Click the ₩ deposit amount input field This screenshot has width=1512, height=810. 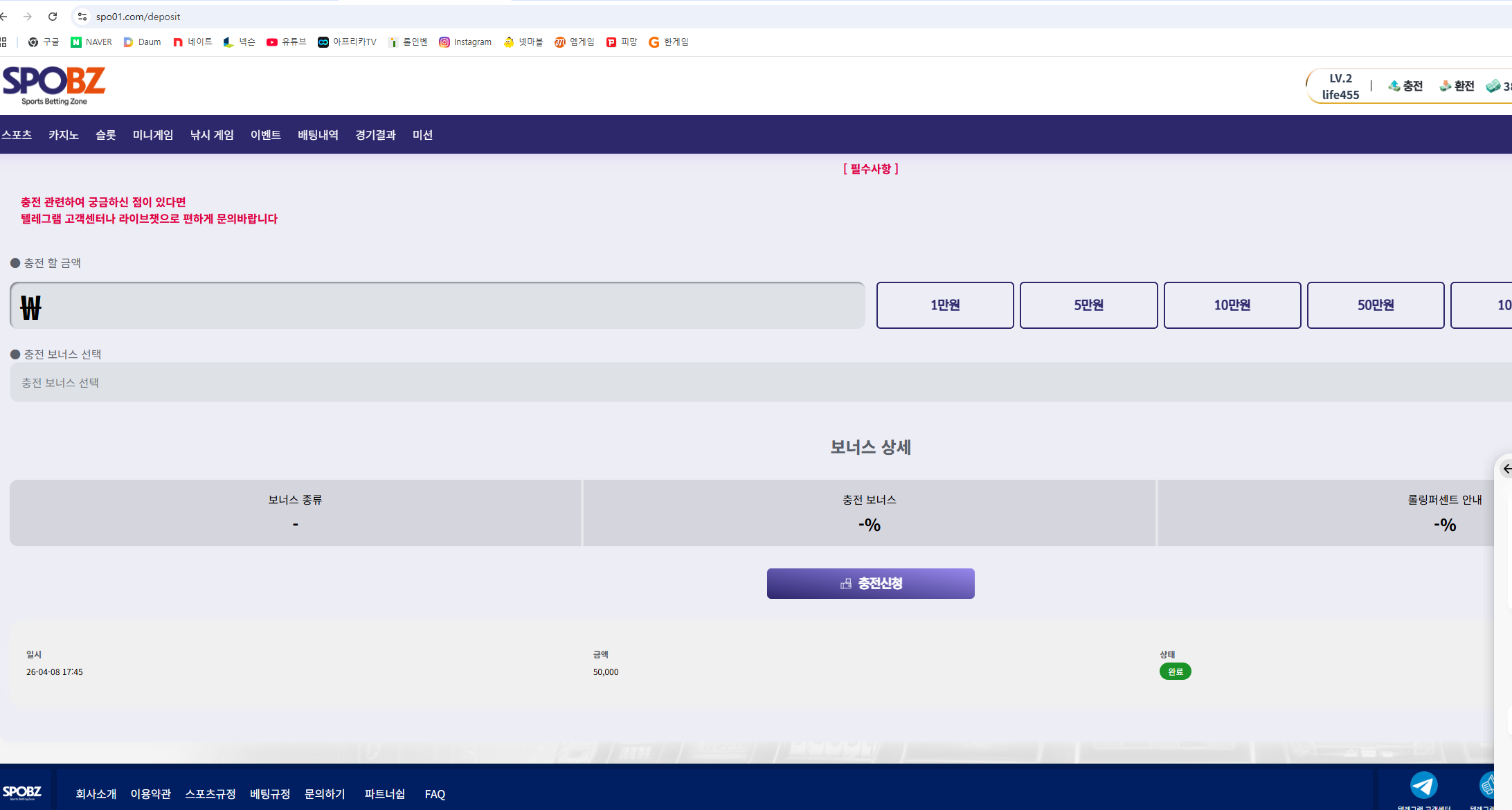click(x=436, y=305)
